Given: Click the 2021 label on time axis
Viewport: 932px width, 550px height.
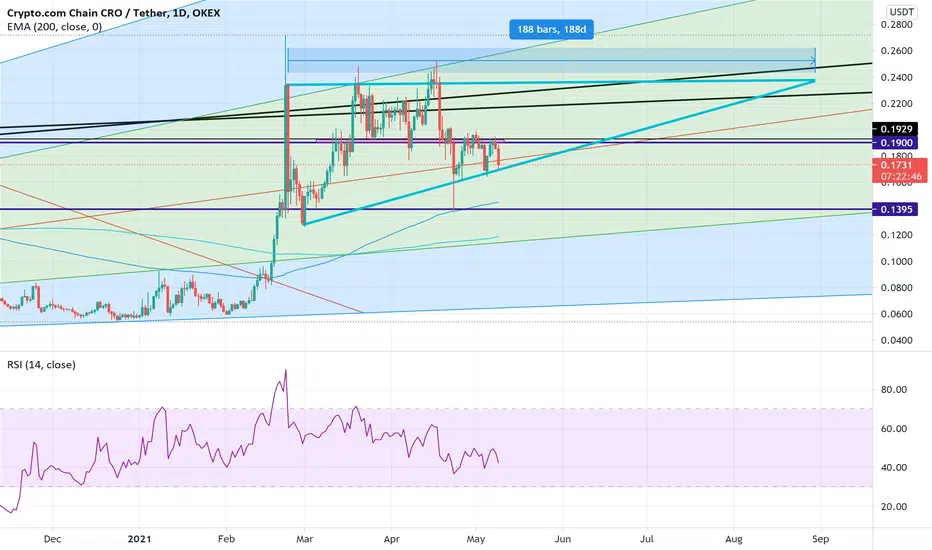Looking at the screenshot, I should tap(140, 539).
